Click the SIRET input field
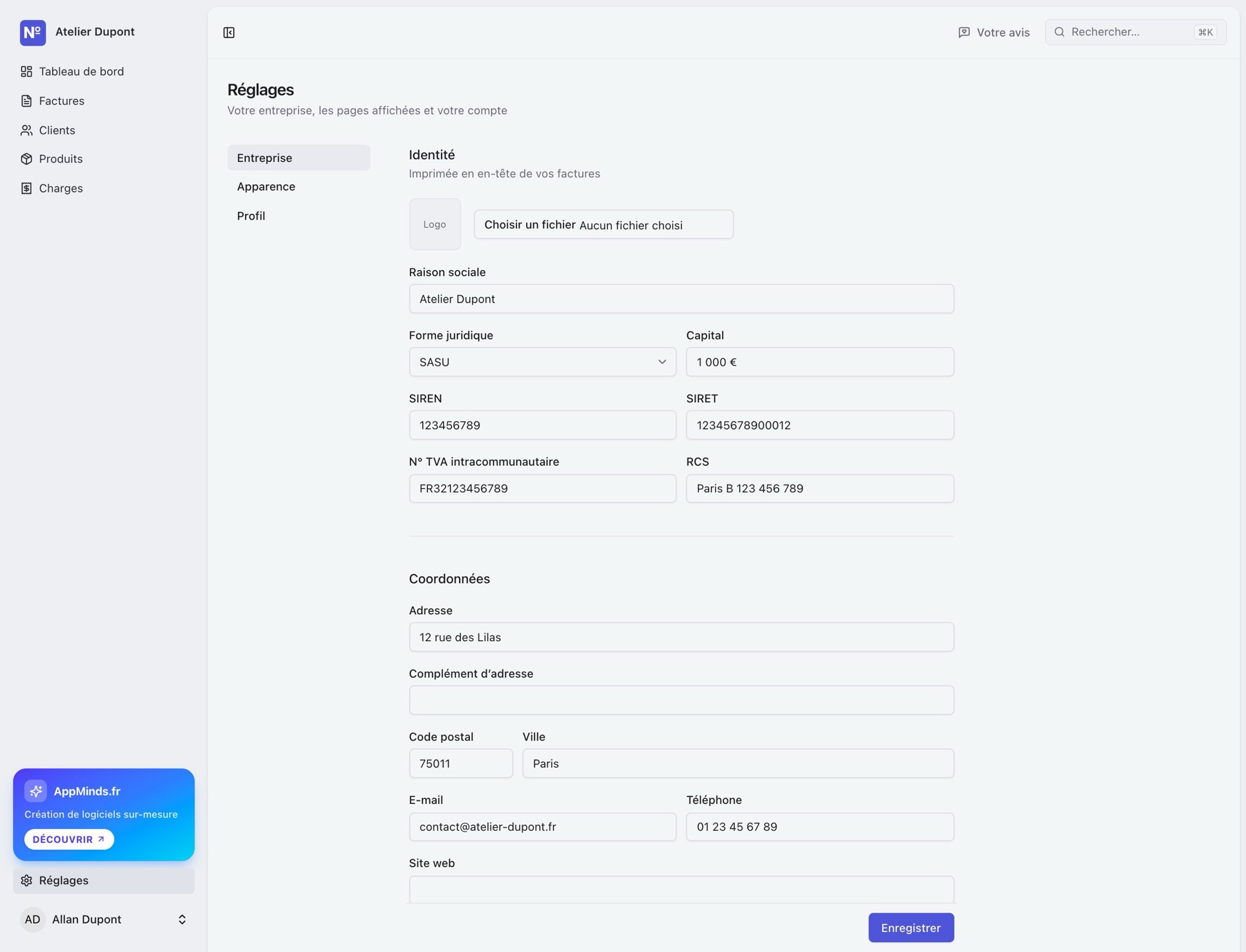 [x=820, y=425]
